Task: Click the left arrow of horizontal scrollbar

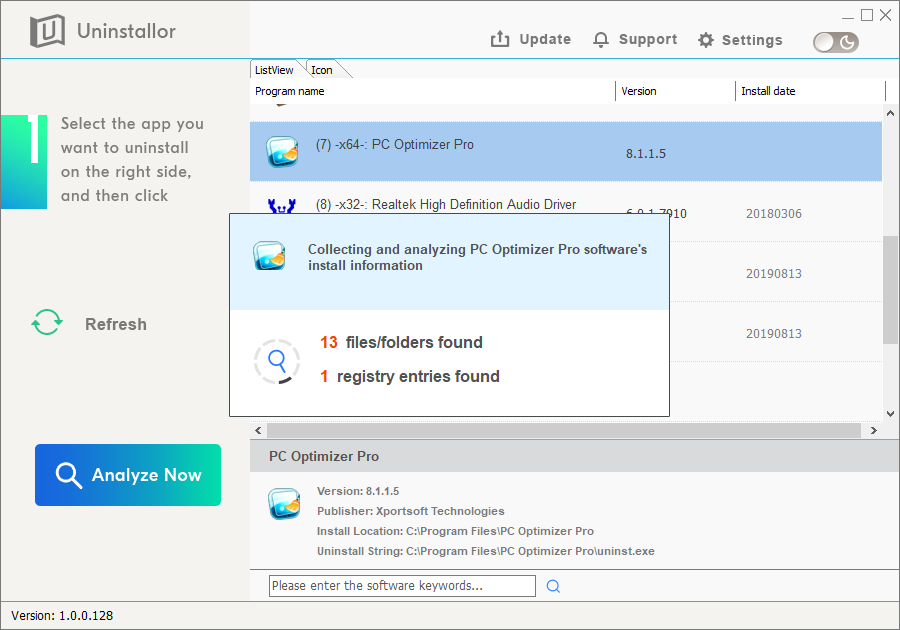Action: (258, 430)
